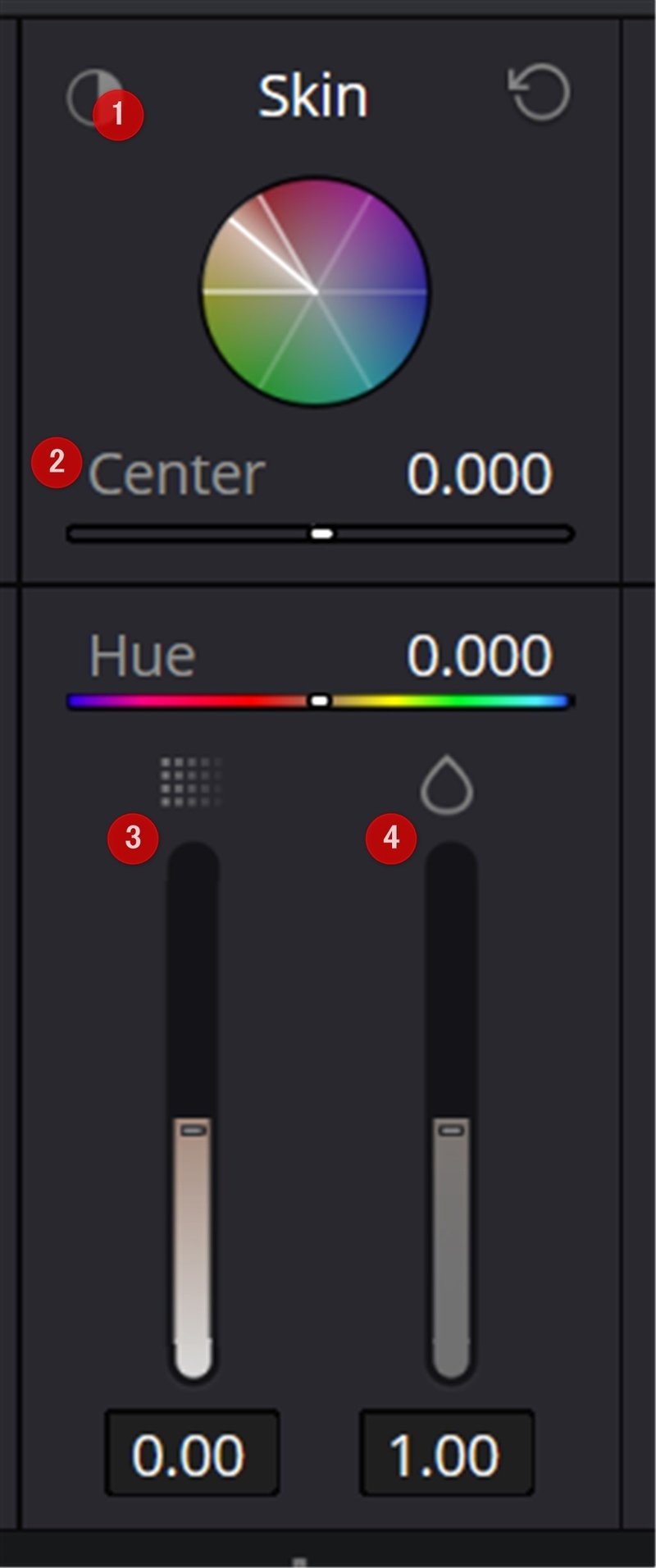Click the red badge numbered 2
The height and width of the screenshot is (1568, 656).
click(56, 463)
